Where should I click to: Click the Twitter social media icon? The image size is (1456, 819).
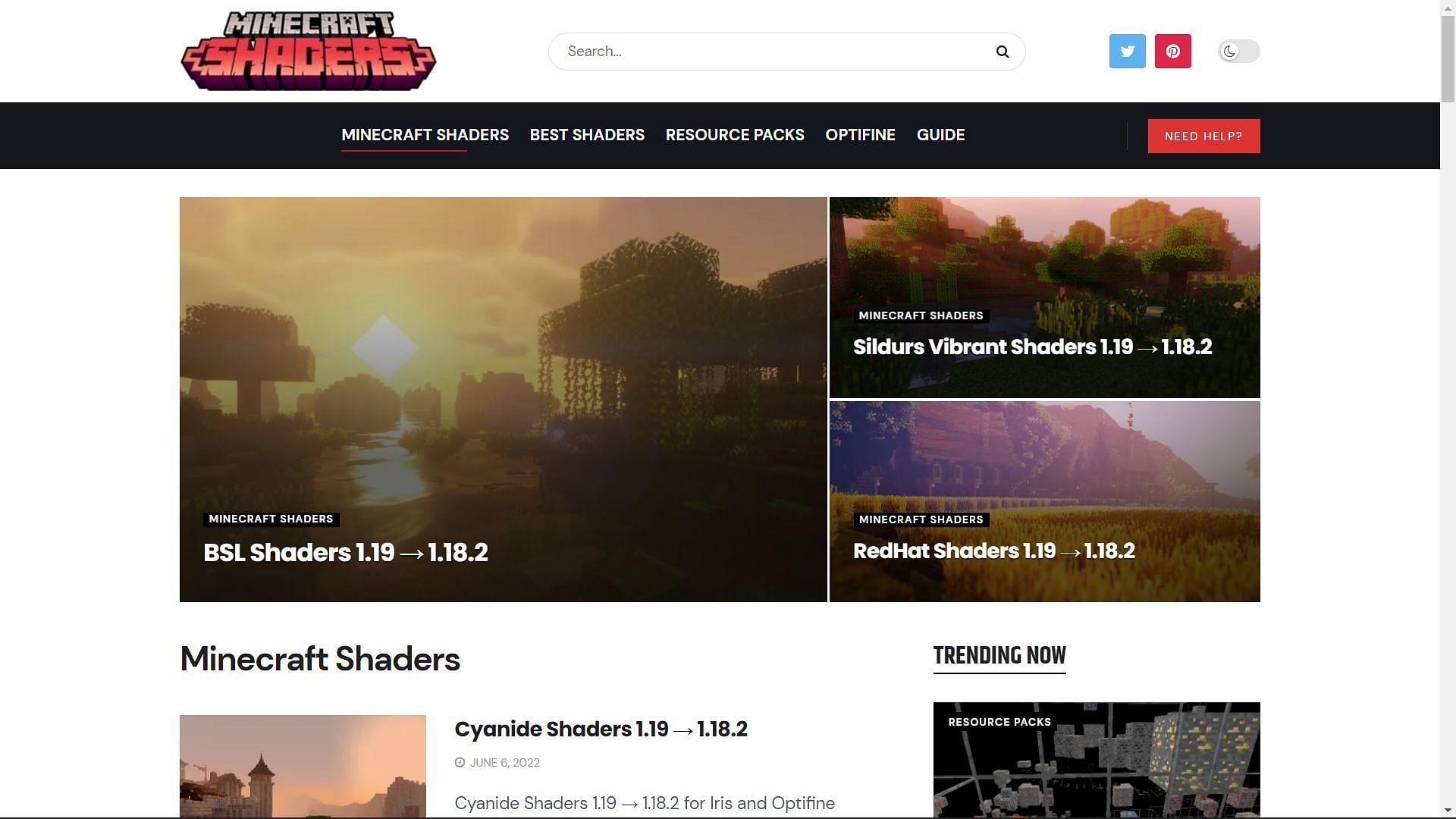(x=1127, y=51)
